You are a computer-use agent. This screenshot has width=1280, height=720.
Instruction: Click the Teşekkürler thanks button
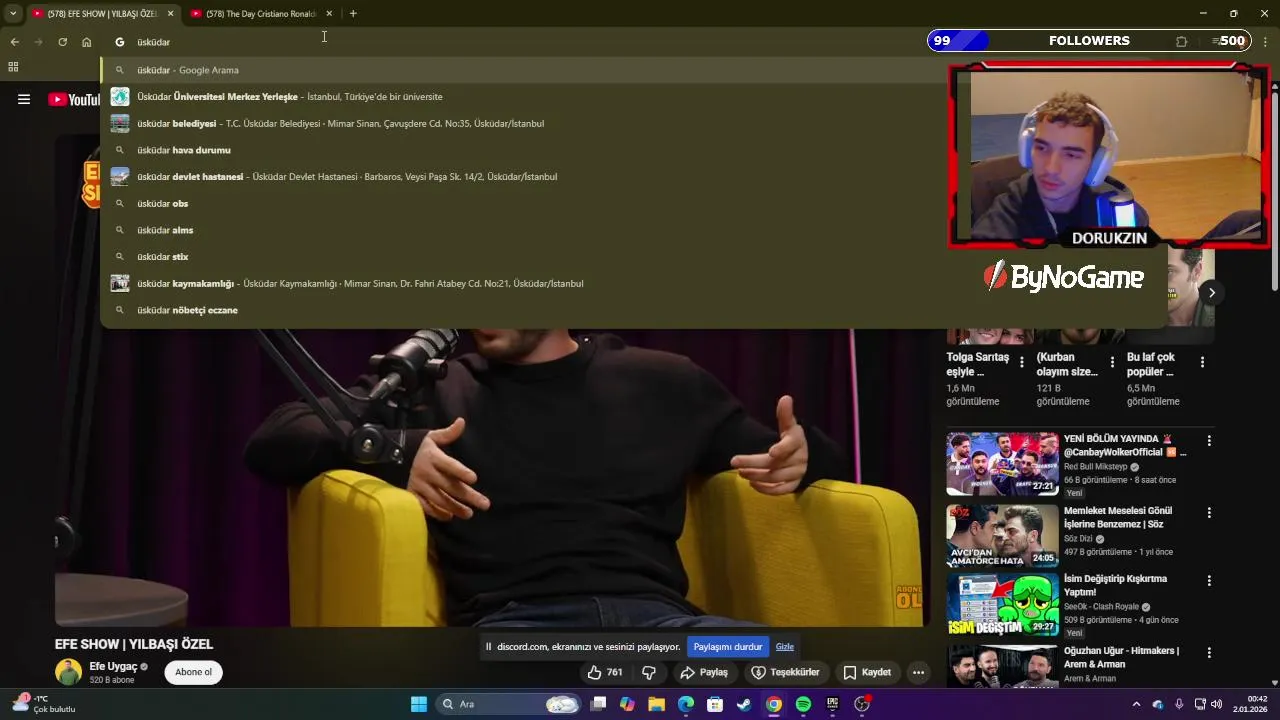point(786,672)
